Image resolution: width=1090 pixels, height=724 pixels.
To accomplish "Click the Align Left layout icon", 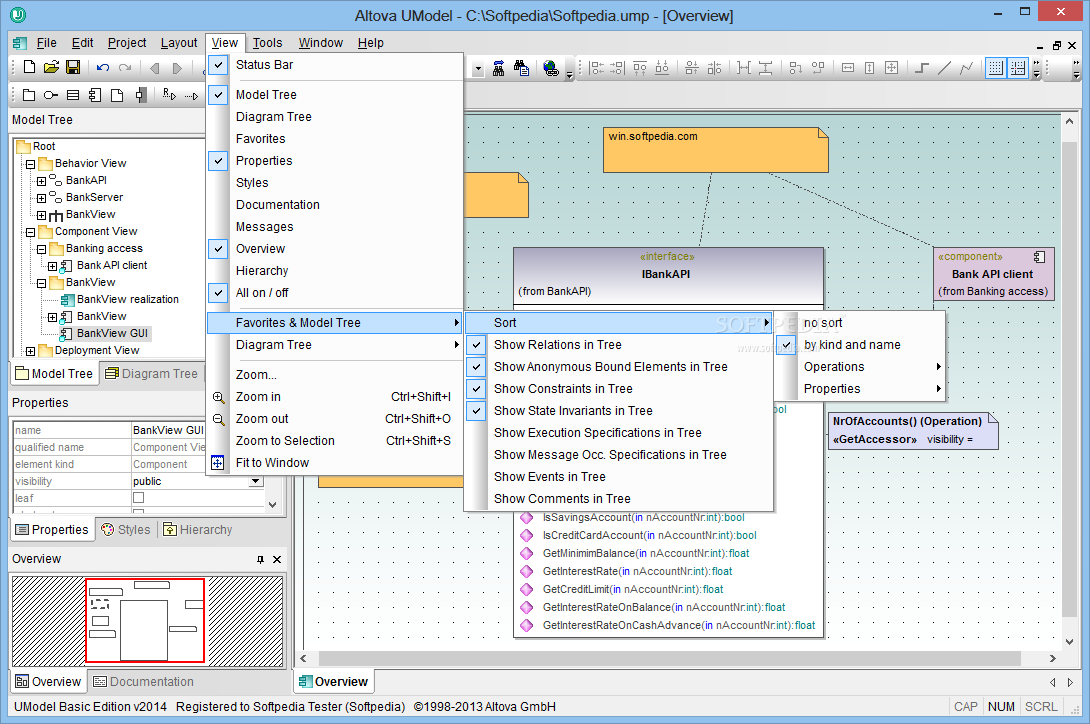I will click(x=596, y=67).
